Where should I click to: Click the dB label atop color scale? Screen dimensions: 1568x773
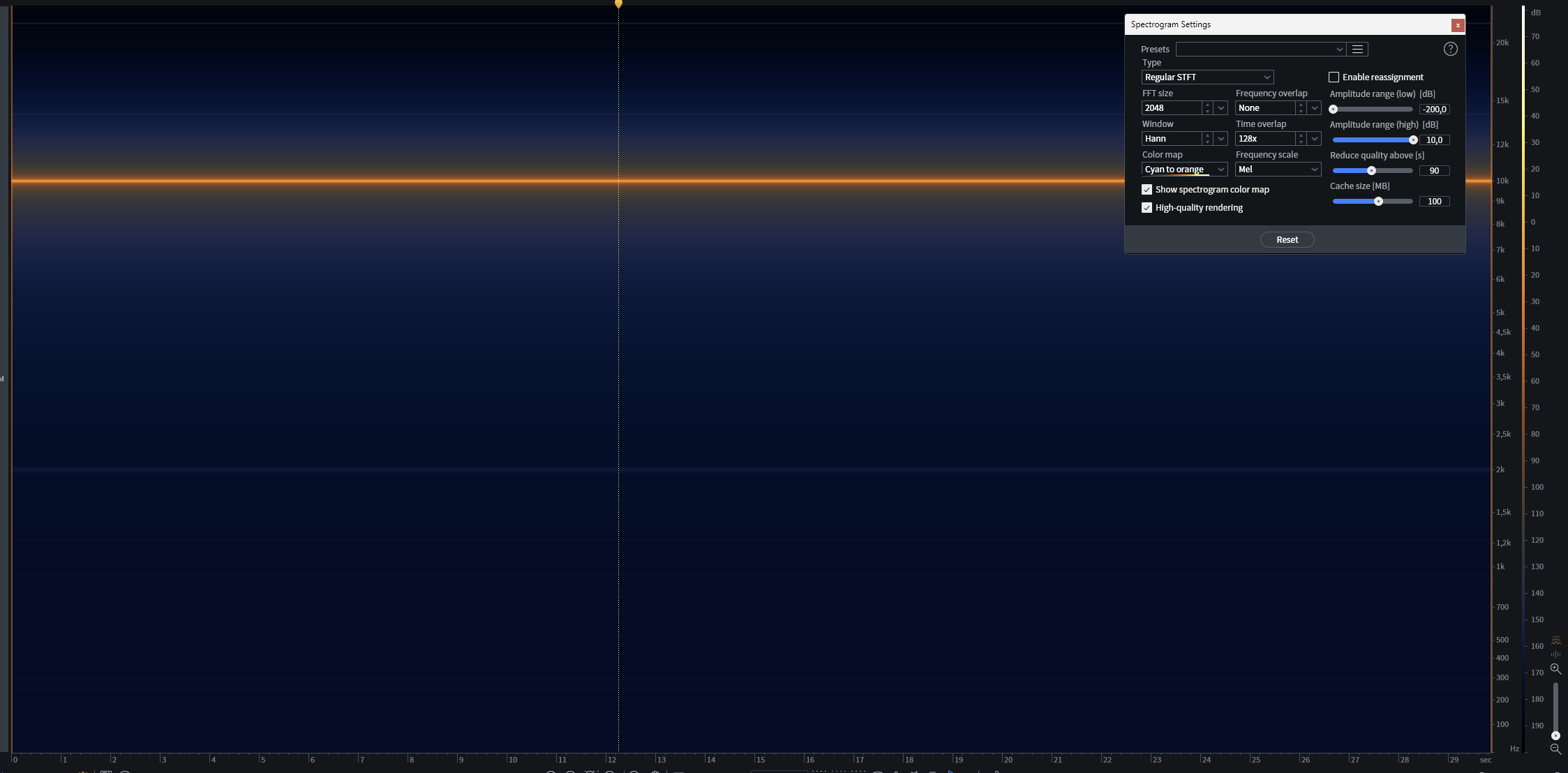pos(1536,13)
